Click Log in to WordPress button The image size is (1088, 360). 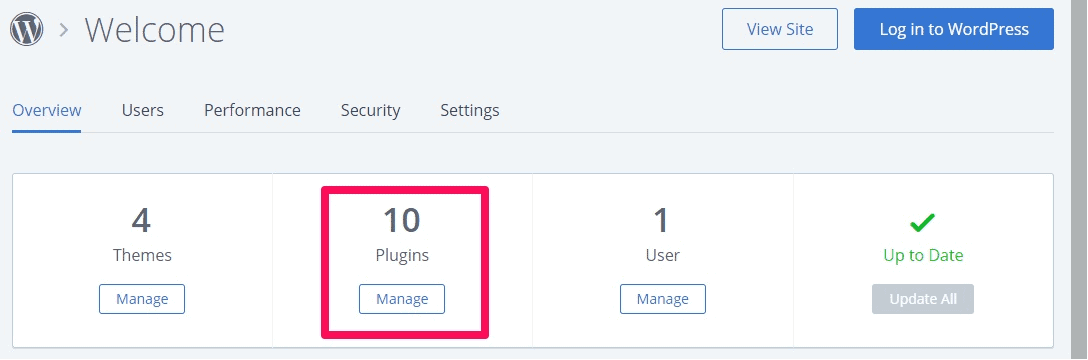point(953,29)
